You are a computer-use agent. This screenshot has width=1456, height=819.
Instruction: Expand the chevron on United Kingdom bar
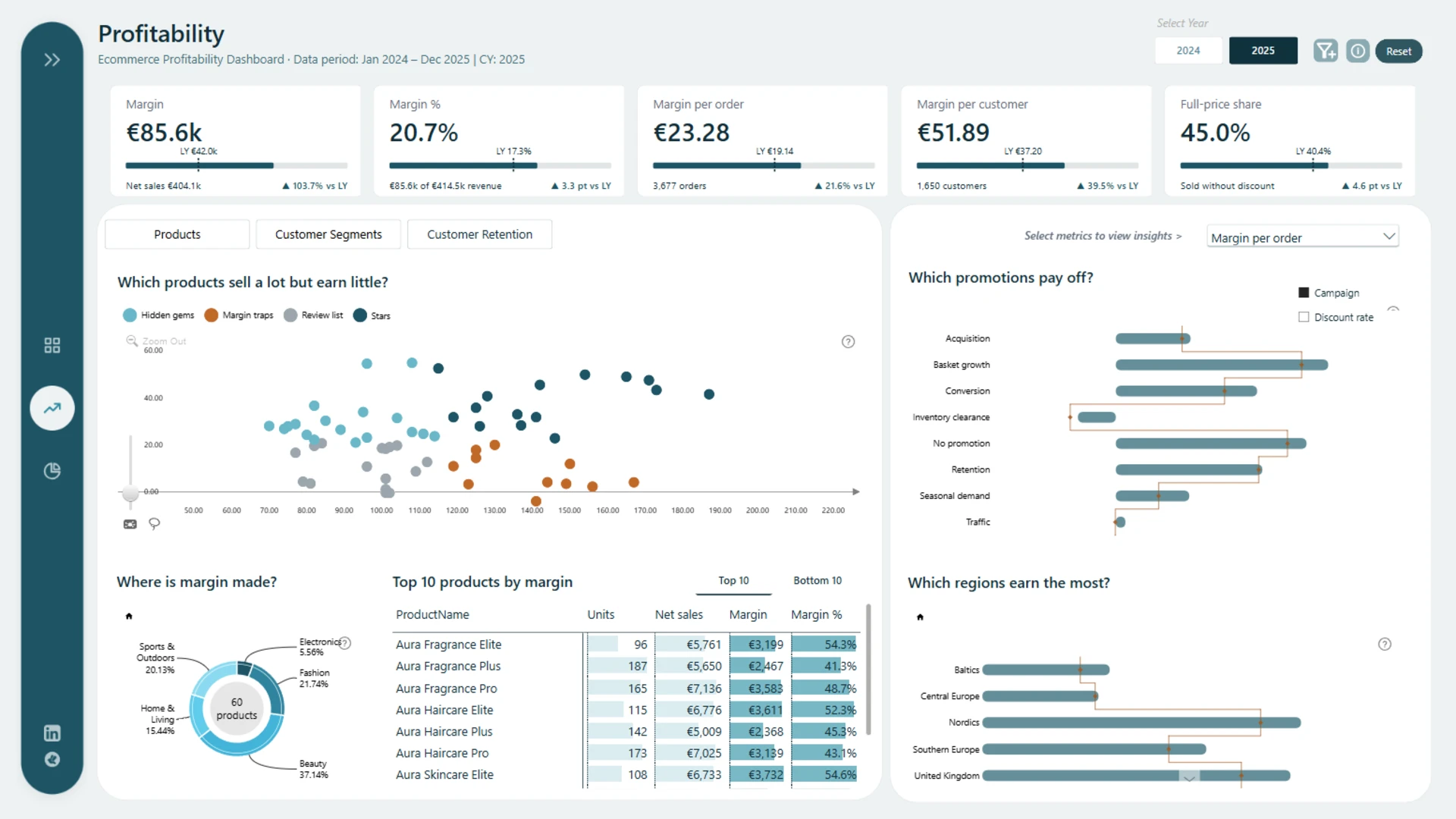pyautogui.click(x=1189, y=777)
